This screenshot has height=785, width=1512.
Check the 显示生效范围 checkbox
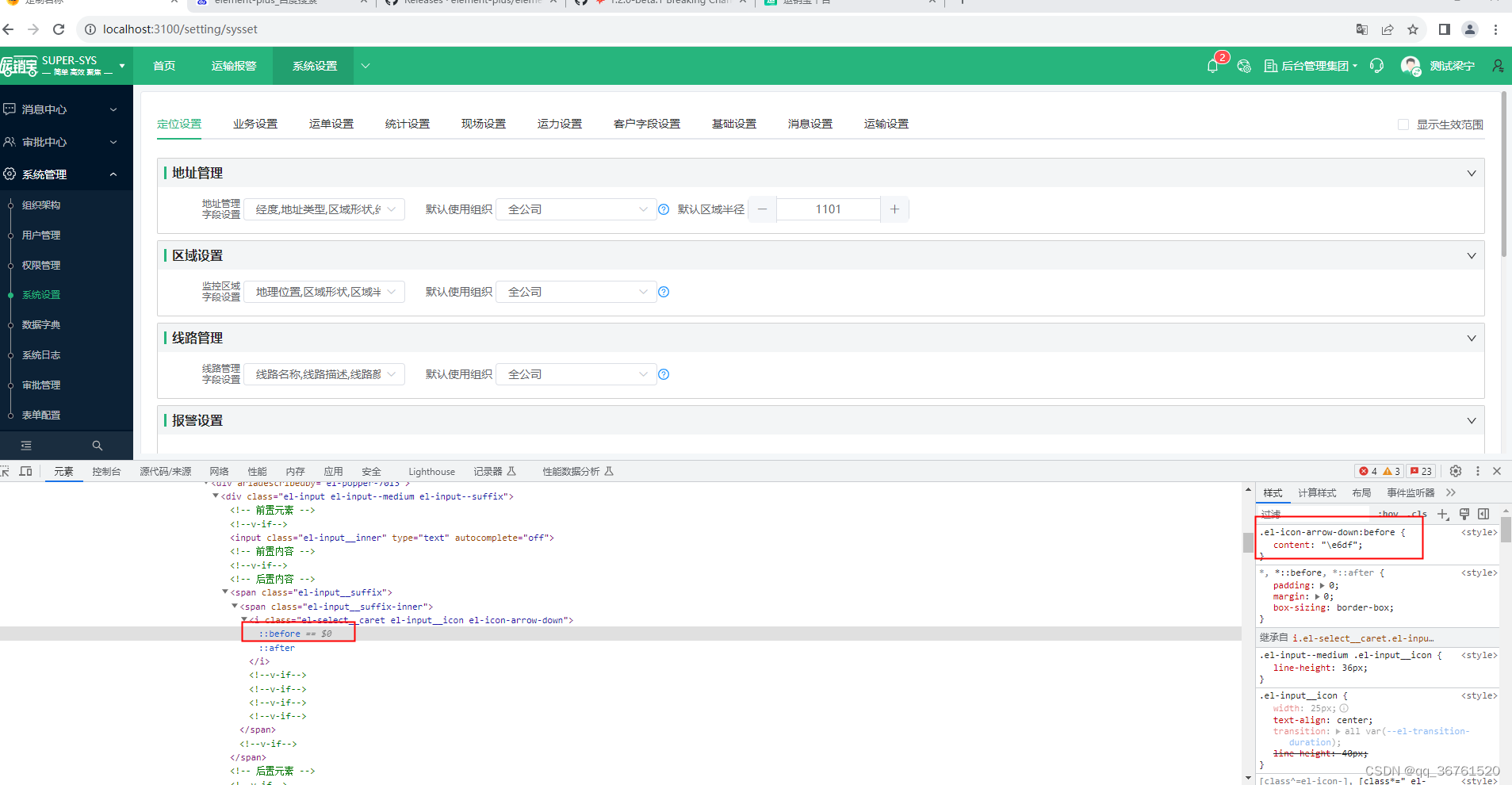(x=1403, y=124)
